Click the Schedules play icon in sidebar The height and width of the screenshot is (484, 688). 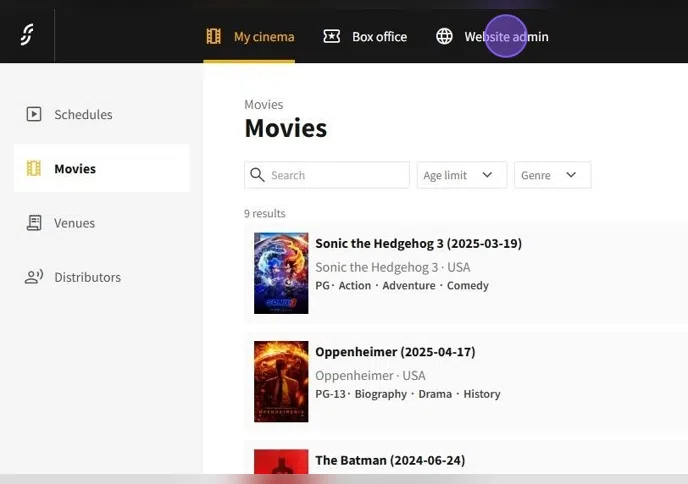tap(34, 114)
